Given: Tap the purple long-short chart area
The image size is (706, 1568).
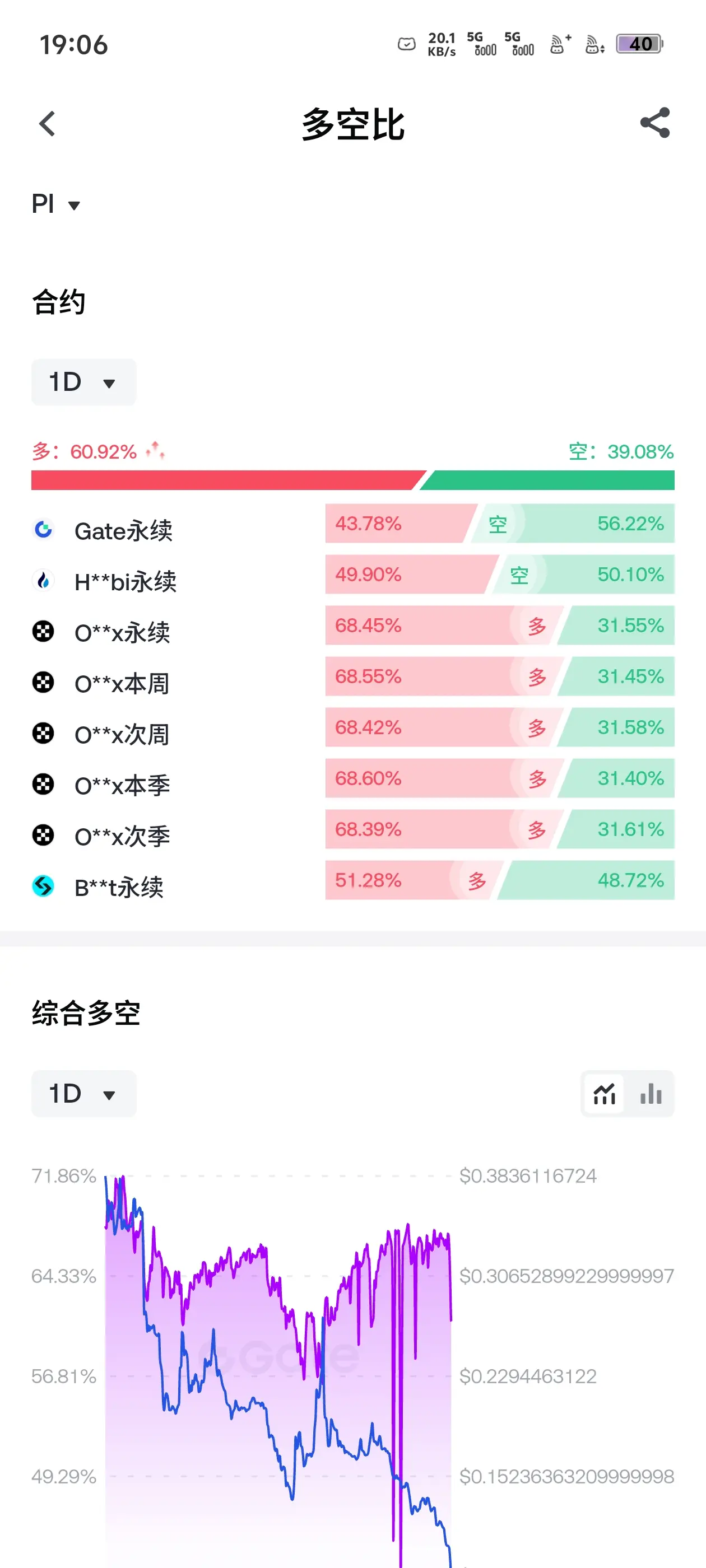Looking at the screenshot, I should pyautogui.click(x=278, y=1370).
